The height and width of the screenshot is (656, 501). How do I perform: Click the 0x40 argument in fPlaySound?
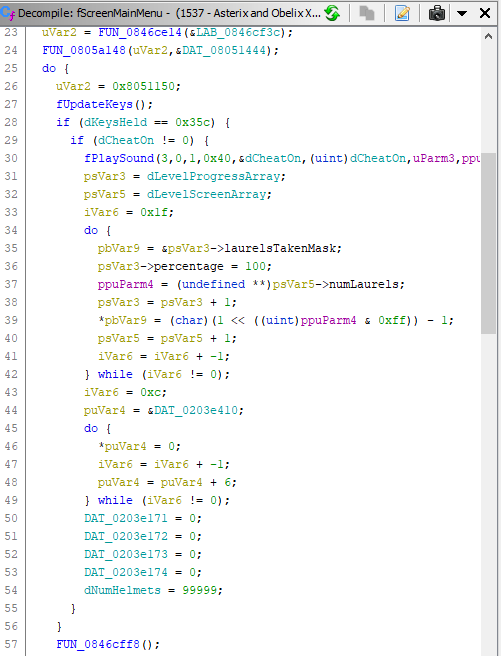(x=217, y=158)
